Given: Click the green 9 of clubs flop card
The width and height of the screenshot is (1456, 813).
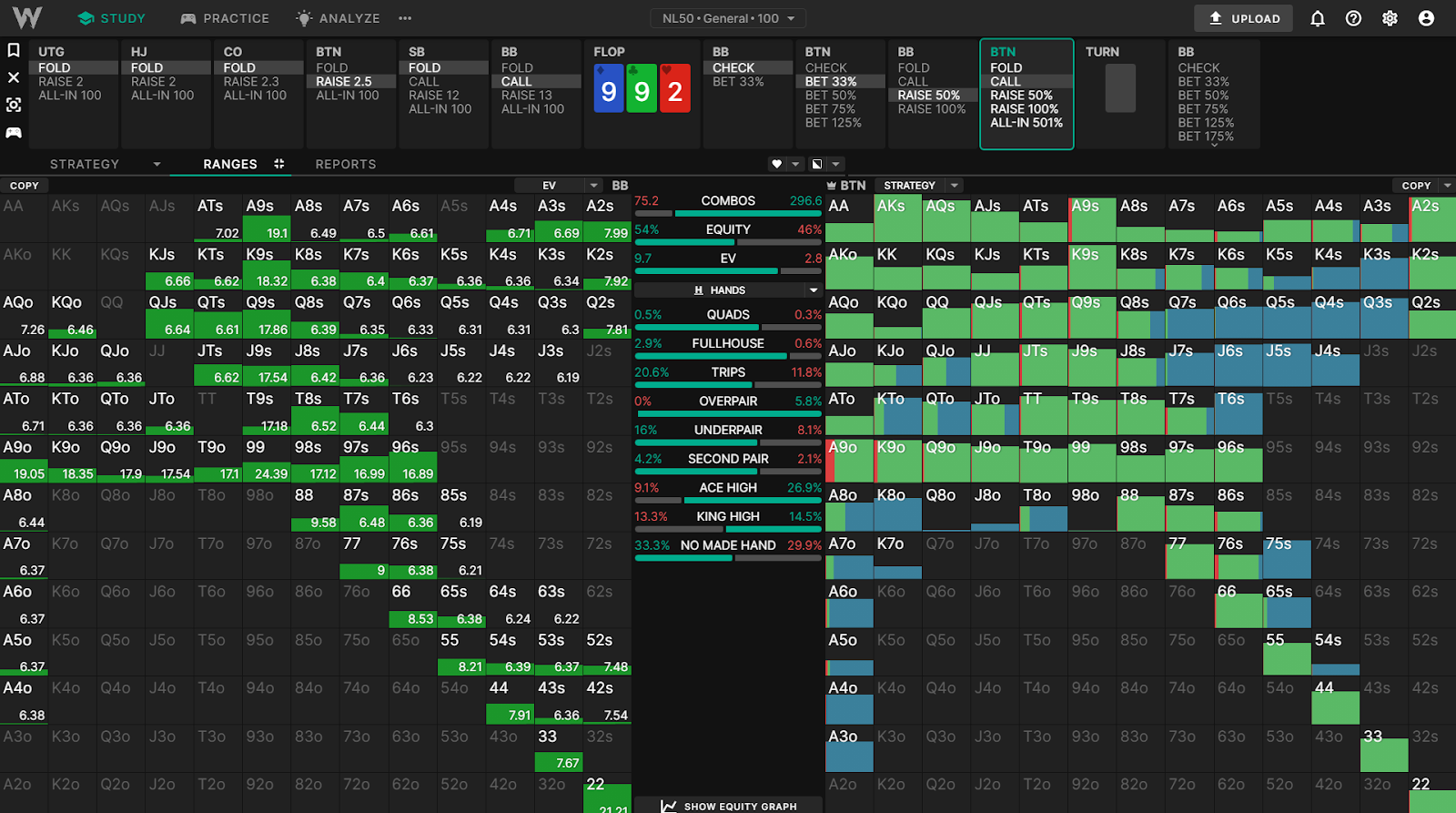Looking at the screenshot, I should [x=642, y=89].
